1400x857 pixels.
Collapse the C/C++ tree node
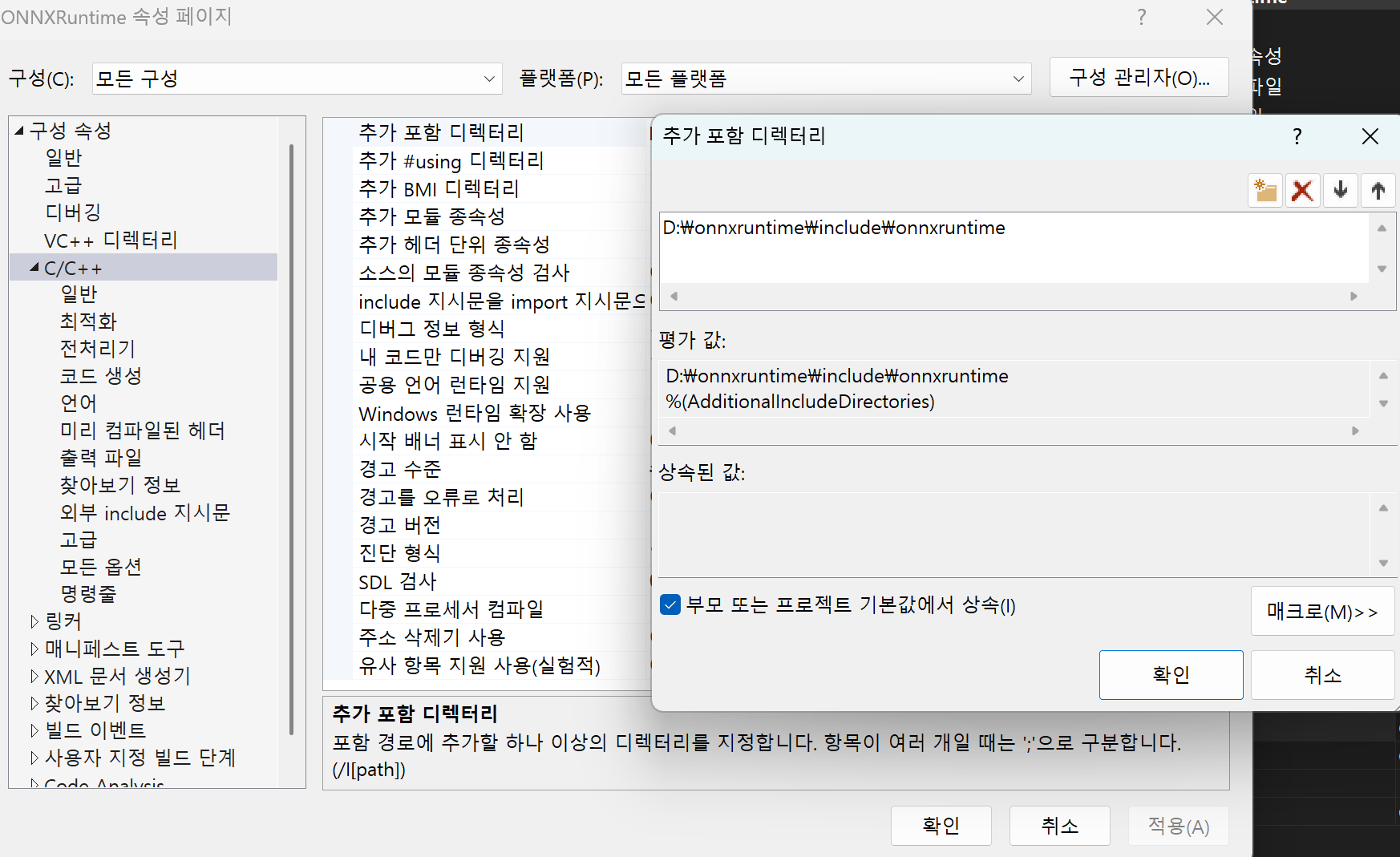34,267
